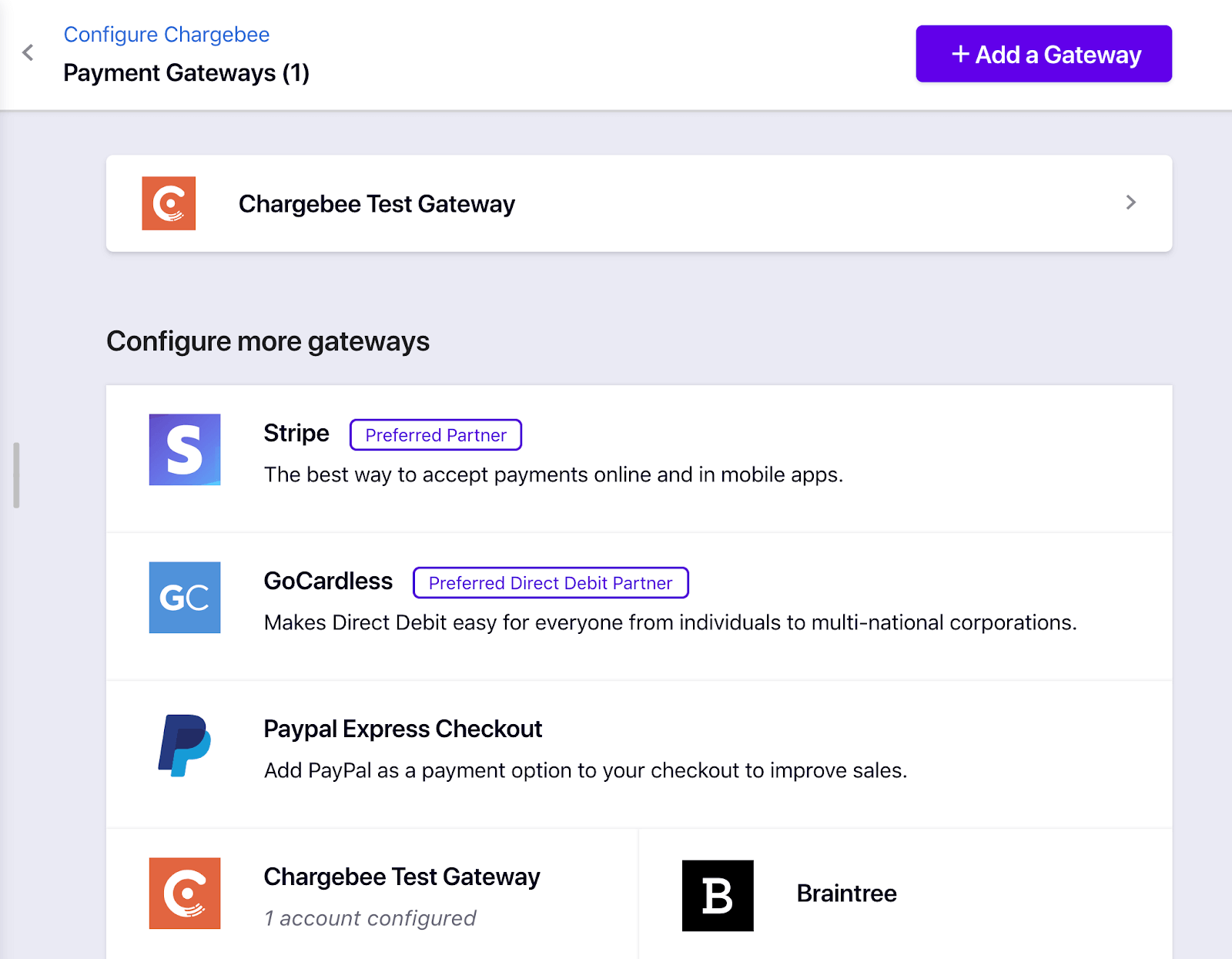Open the Configure Chargebee link

point(167,34)
